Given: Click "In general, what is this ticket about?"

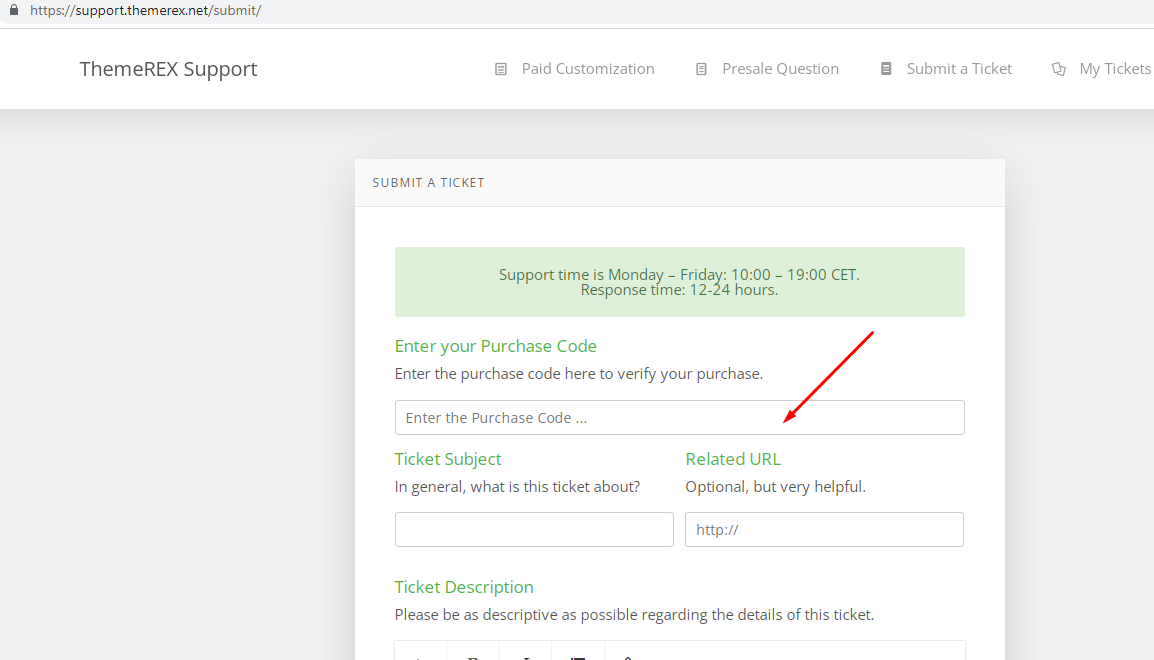Looking at the screenshot, I should point(517,486).
